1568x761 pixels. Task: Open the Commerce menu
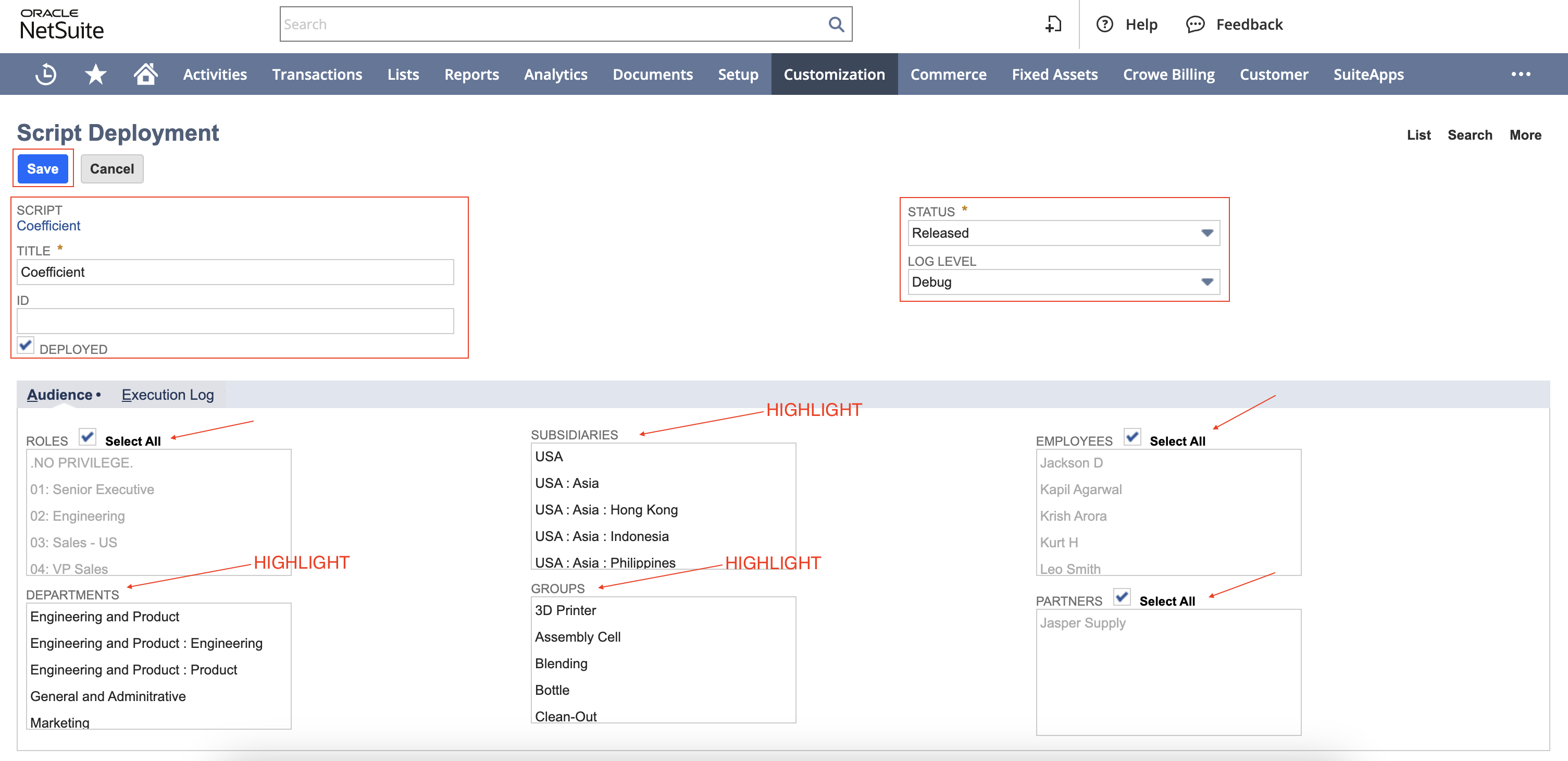click(x=948, y=75)
